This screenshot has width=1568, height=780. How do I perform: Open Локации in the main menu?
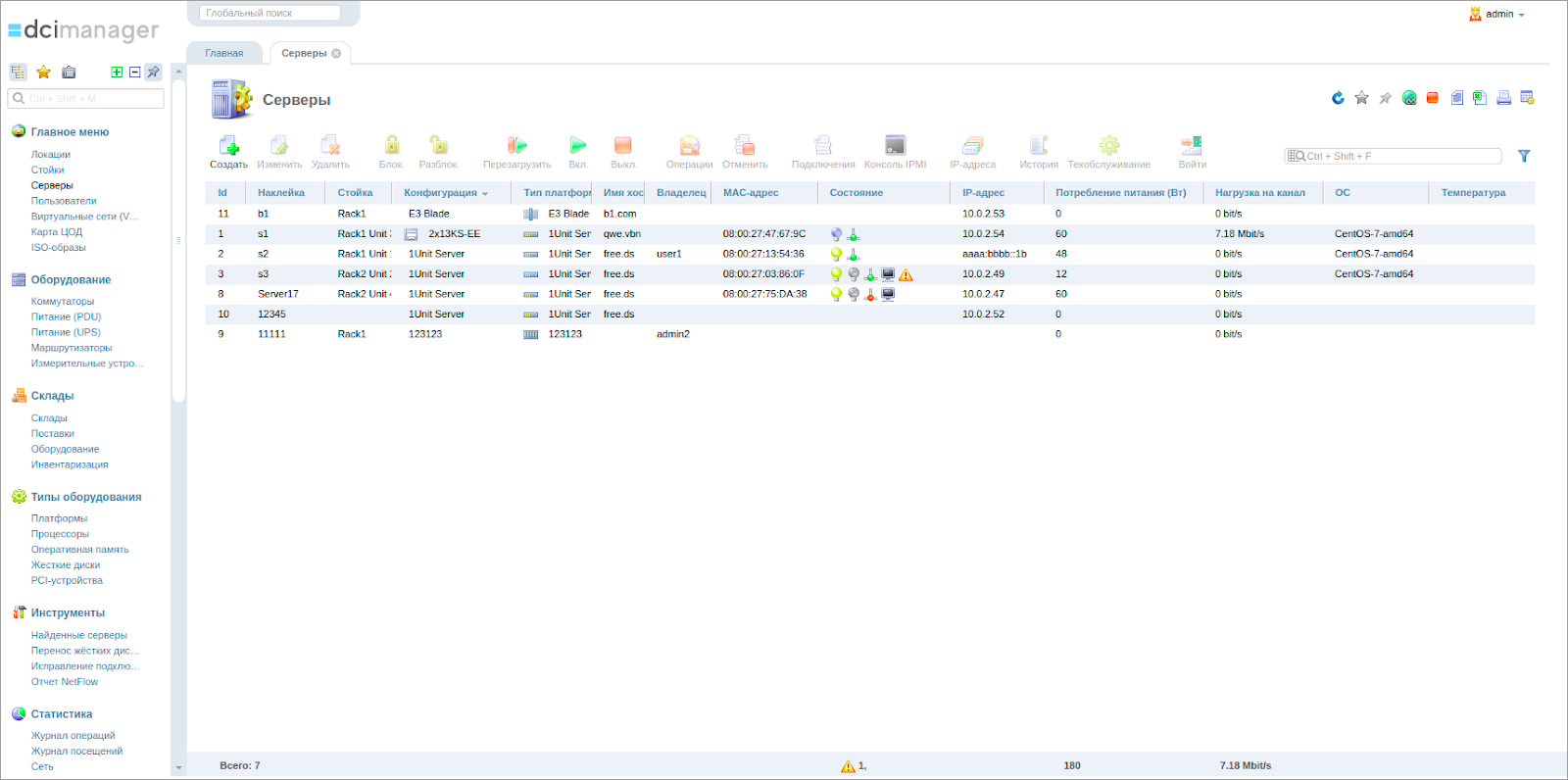click(x=51, y=155)
